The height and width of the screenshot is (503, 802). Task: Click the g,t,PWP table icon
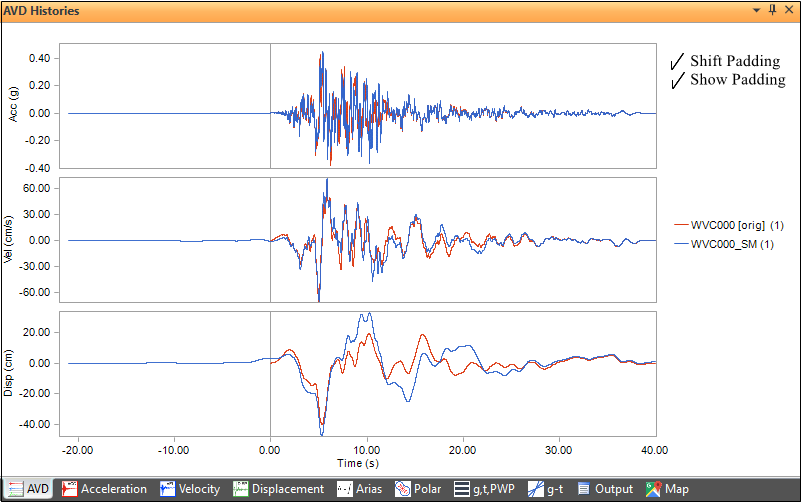point(462,489)
